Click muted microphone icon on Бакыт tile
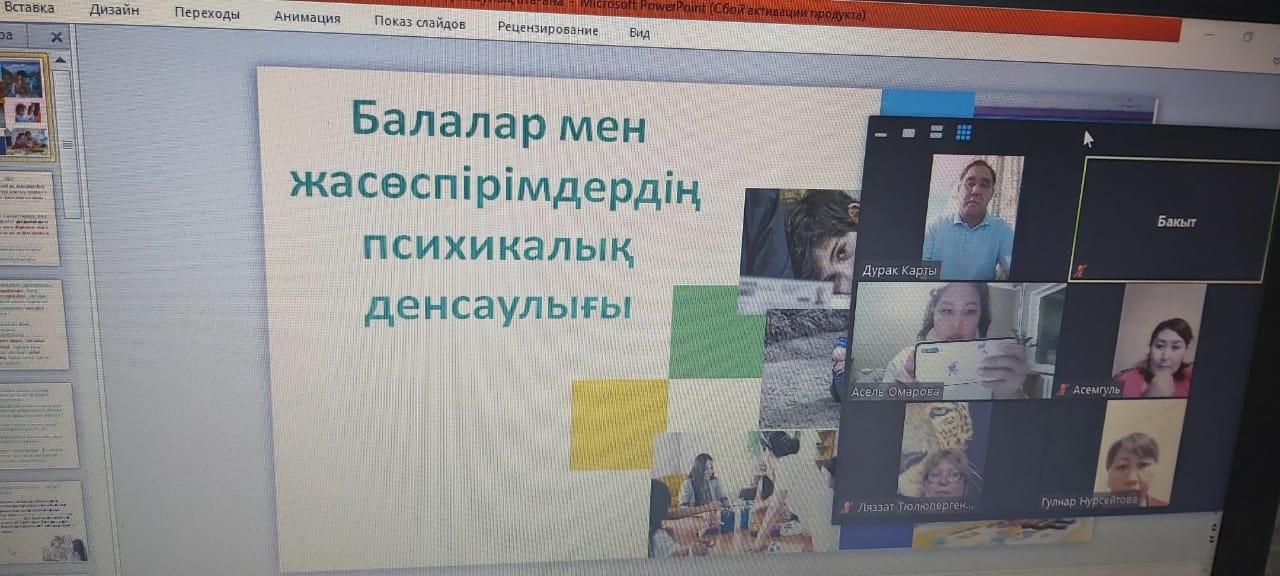 (x=1079, y=270)
